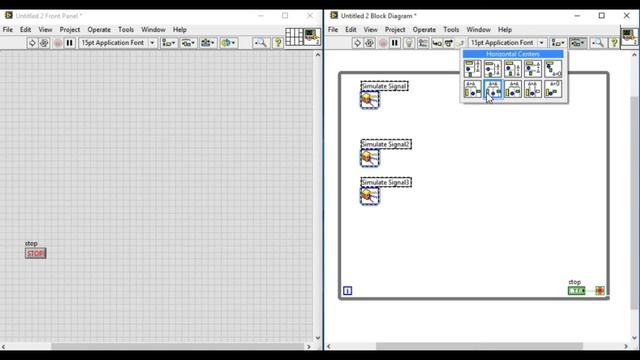Toggle Highlight Execution light bulb
The width and height of the screenshot is (640, 360).
tap(409, 43)
